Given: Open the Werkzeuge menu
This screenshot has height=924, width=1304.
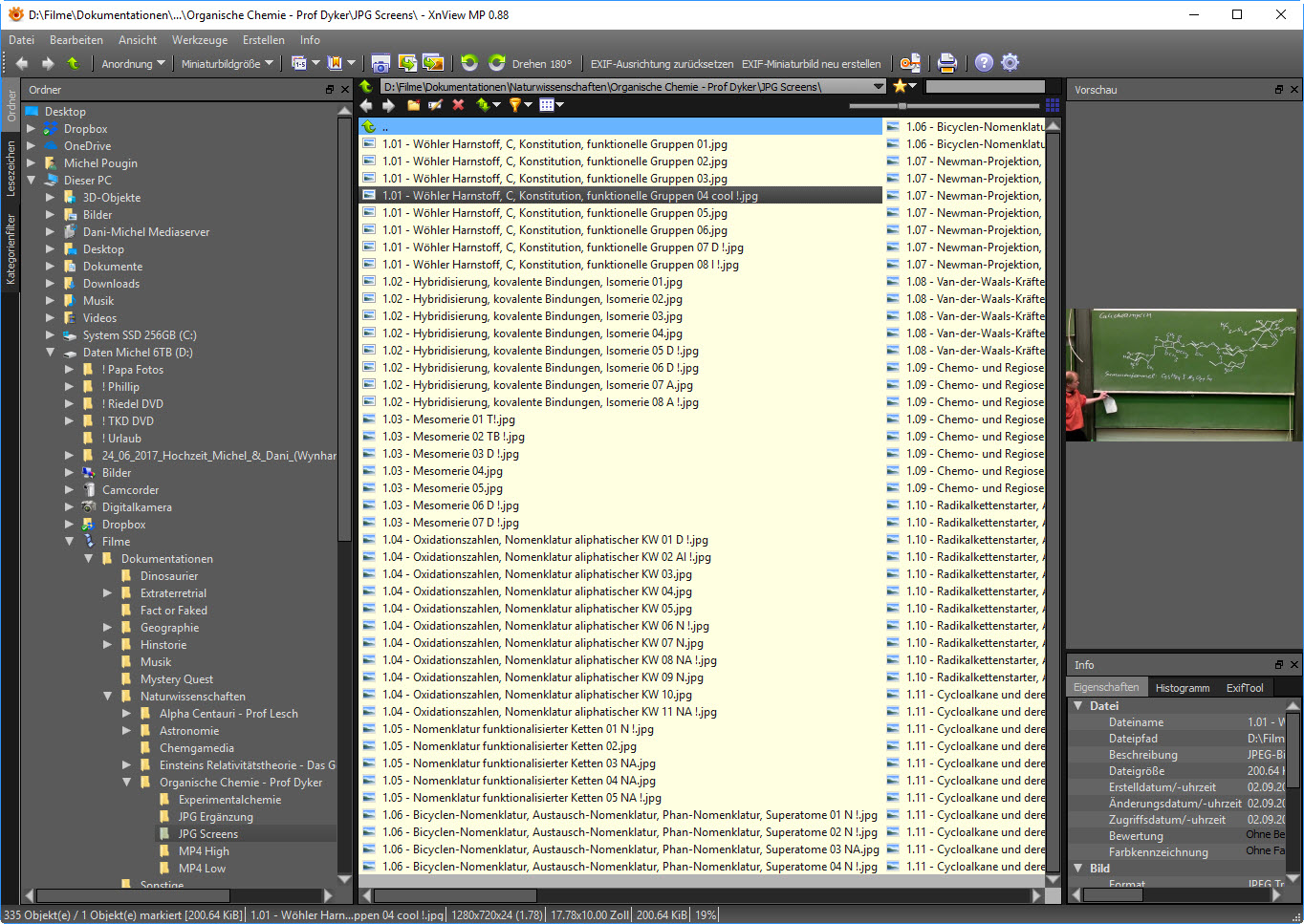Looking at the screenshot, I should point(199,40).
